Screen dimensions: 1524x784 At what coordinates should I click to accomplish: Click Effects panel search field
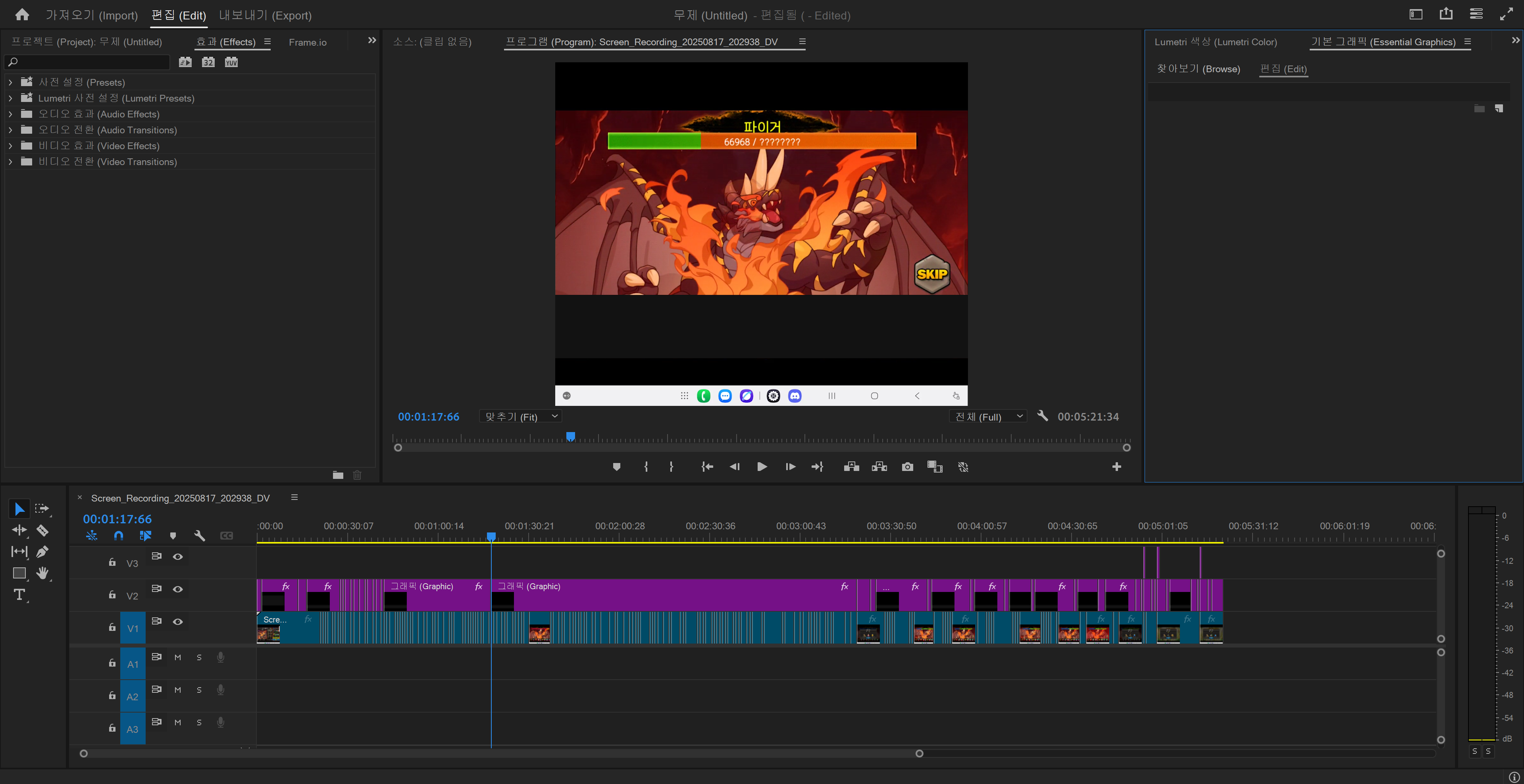pyautogui.click(x=88, y=62)
